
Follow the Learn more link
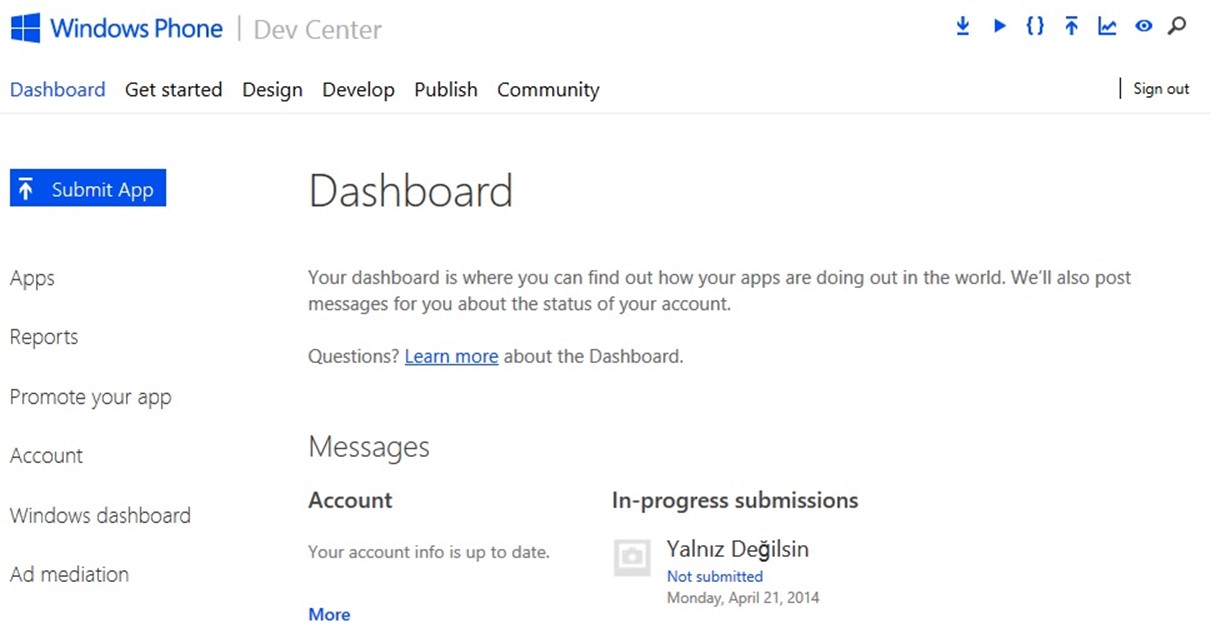pos(451,356)
